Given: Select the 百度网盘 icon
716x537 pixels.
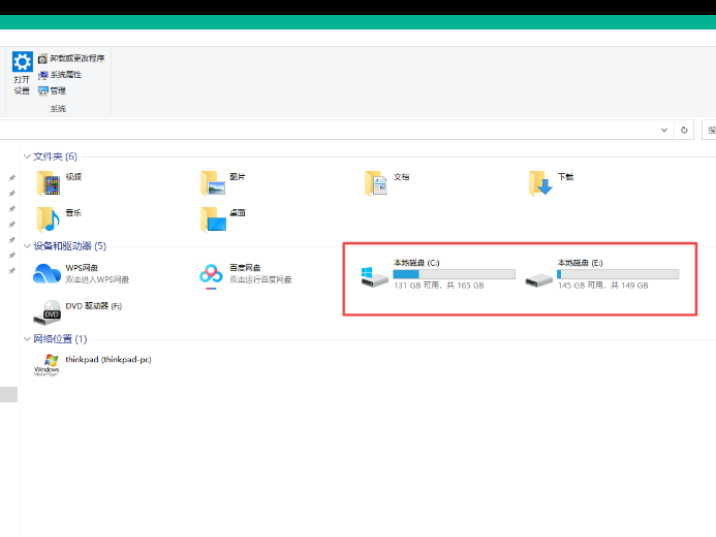Looking at the screenshot, I should [211, 274].
